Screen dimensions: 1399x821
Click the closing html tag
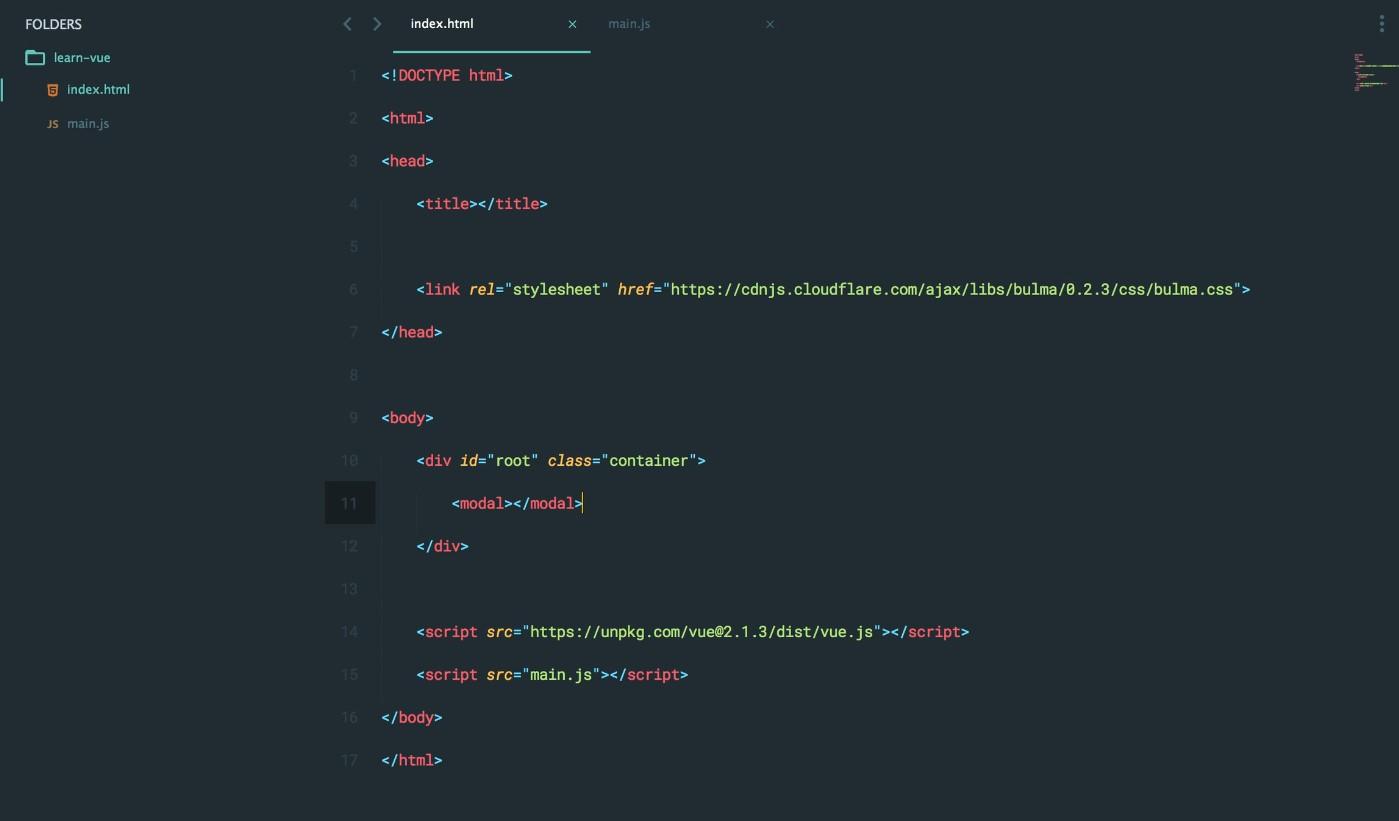412,760
